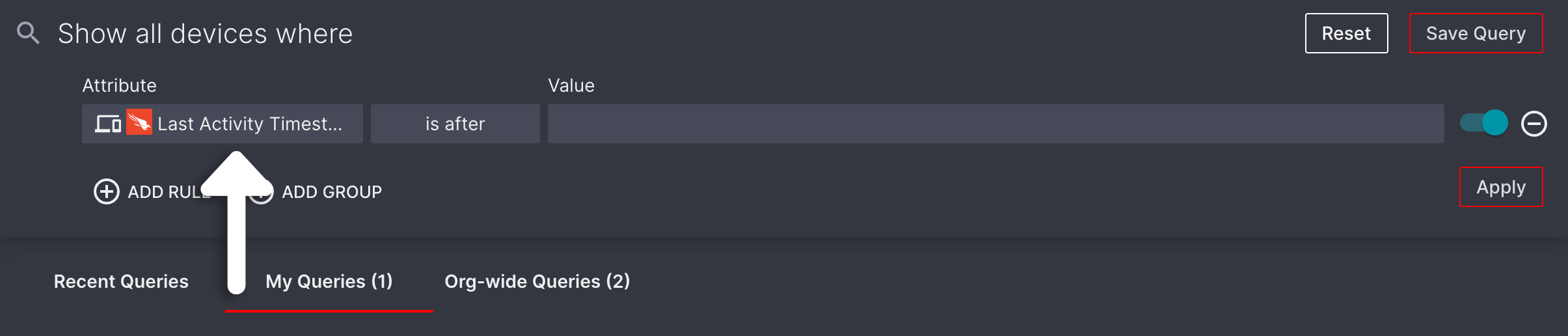Click the ADD GROUP label
Screen dimensions: 1568x336
(x=332, y=192)
